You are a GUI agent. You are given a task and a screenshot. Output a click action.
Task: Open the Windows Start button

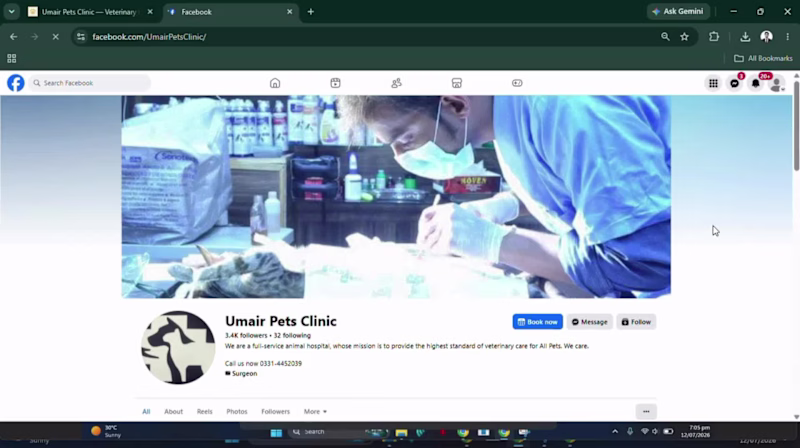276,432
